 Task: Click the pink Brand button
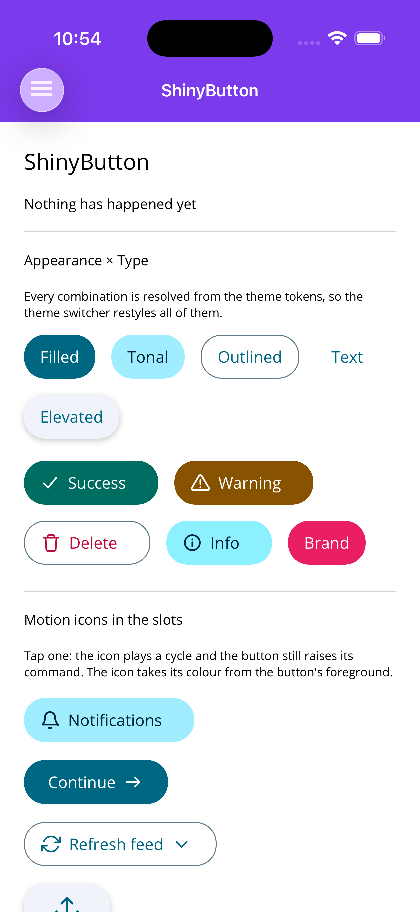click(327, 543)
